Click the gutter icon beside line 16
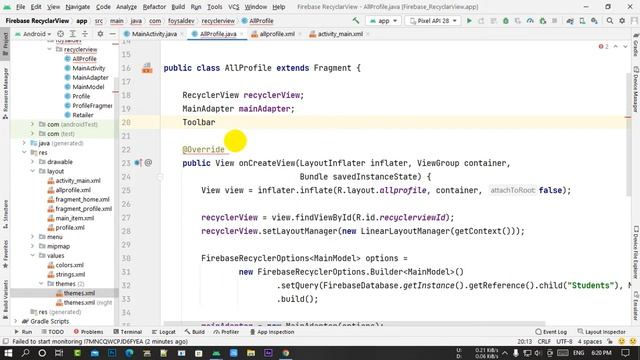The image size is (640, 360). click(147, 68)
